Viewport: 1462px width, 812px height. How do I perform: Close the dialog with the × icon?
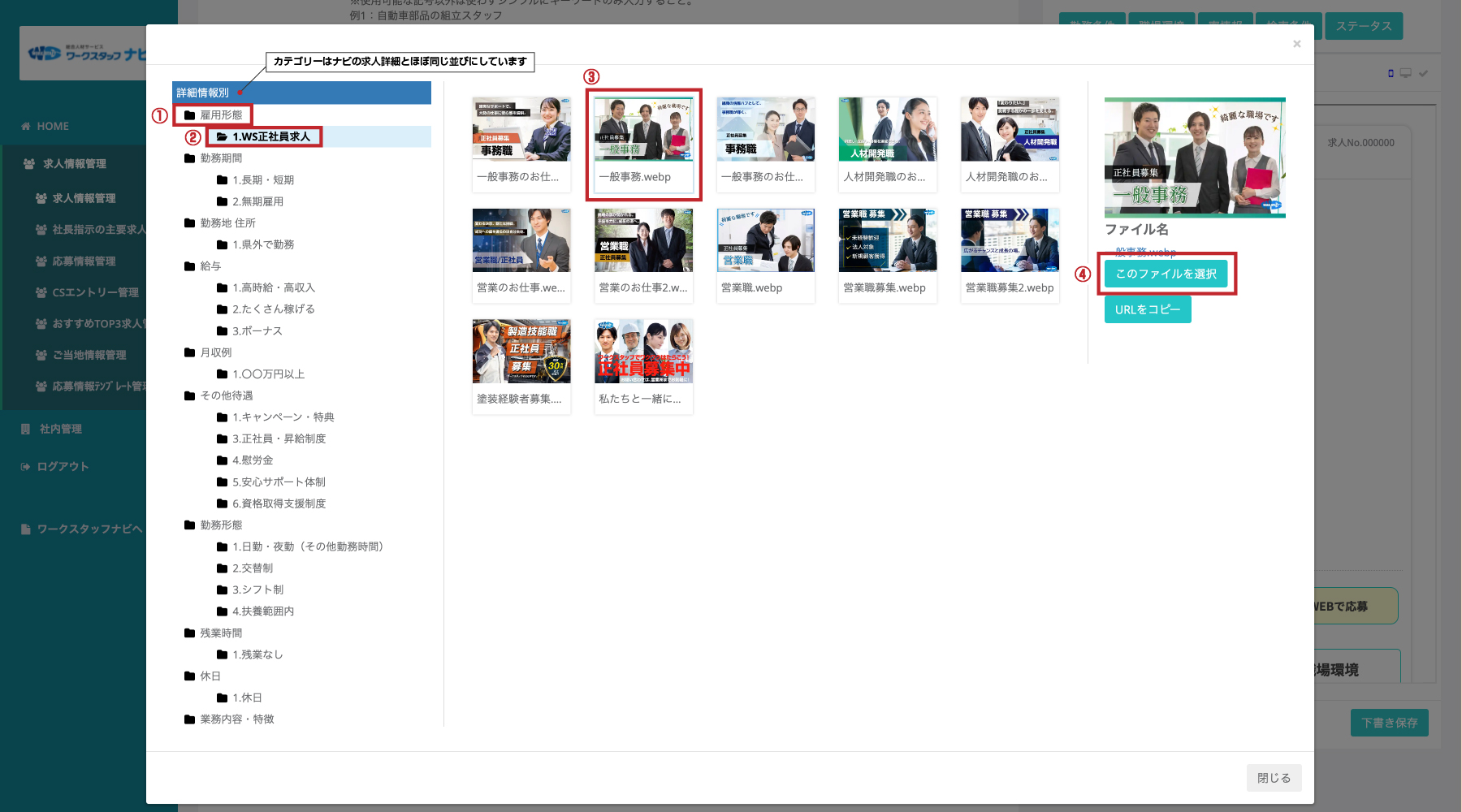pyautogui.click(x=1296, y=44)
